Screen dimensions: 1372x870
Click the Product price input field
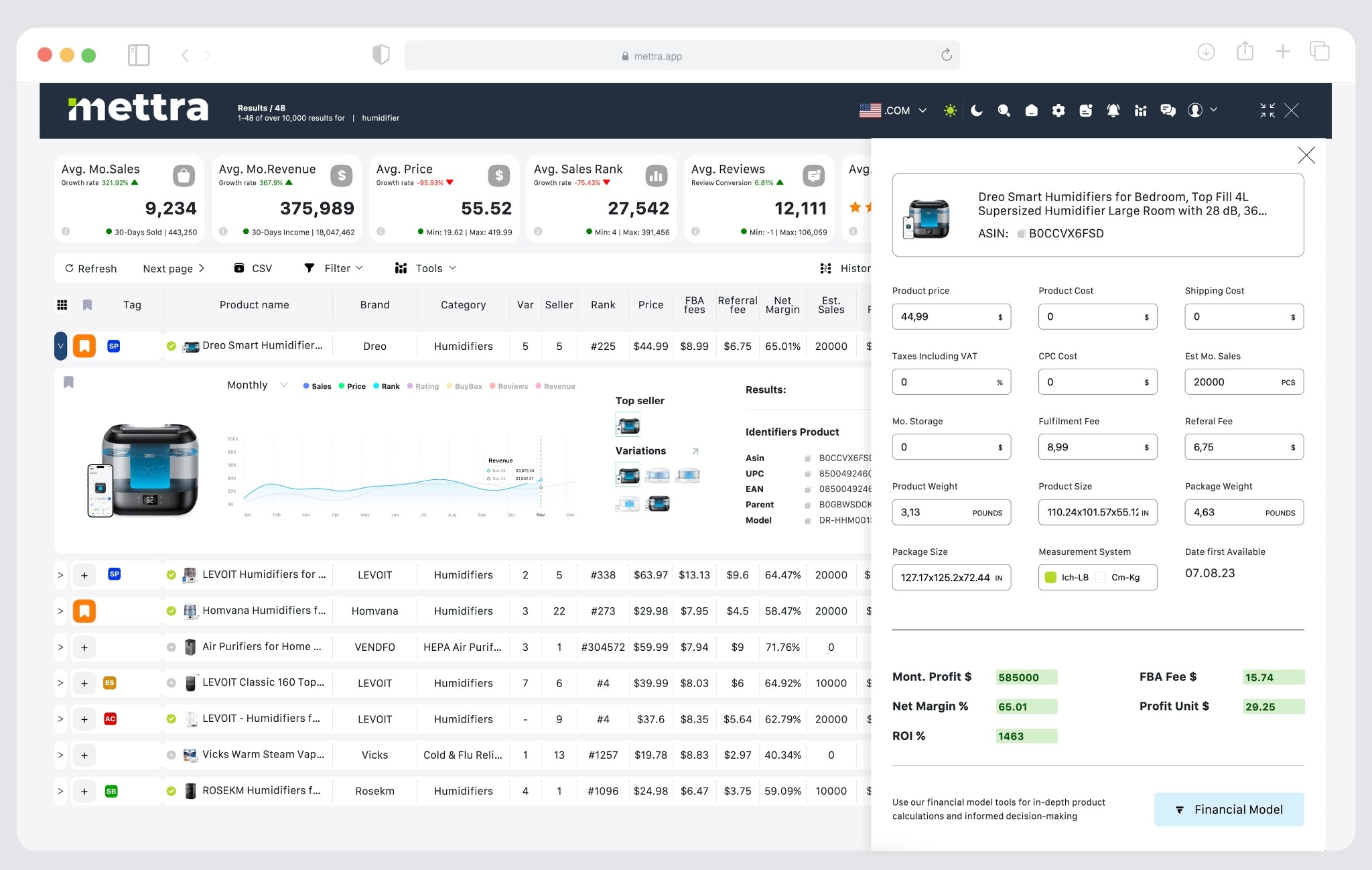coord(945,316)
